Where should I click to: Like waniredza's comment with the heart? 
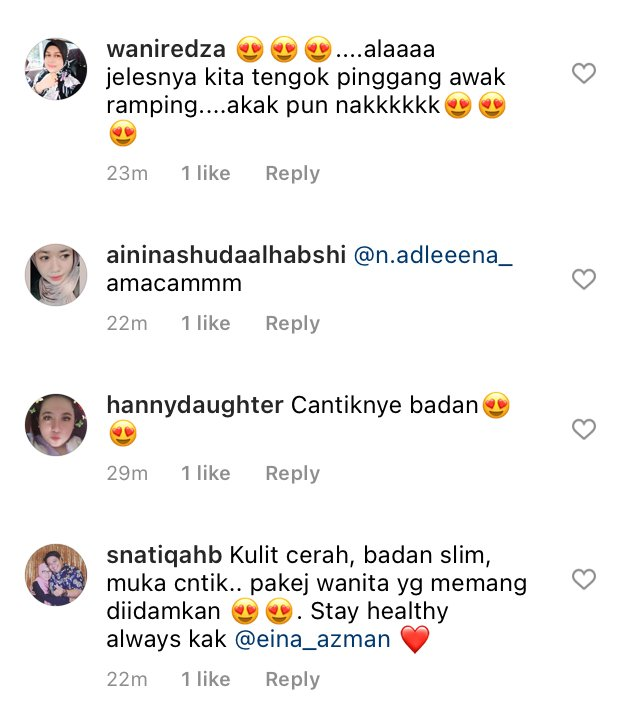(583, 73)
